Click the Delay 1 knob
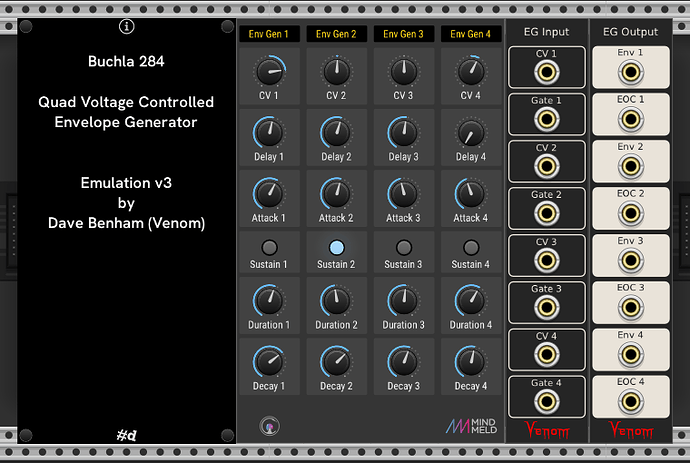Image resolution: width=690 pixels, height=463 pixels. [x=269, y=133]
